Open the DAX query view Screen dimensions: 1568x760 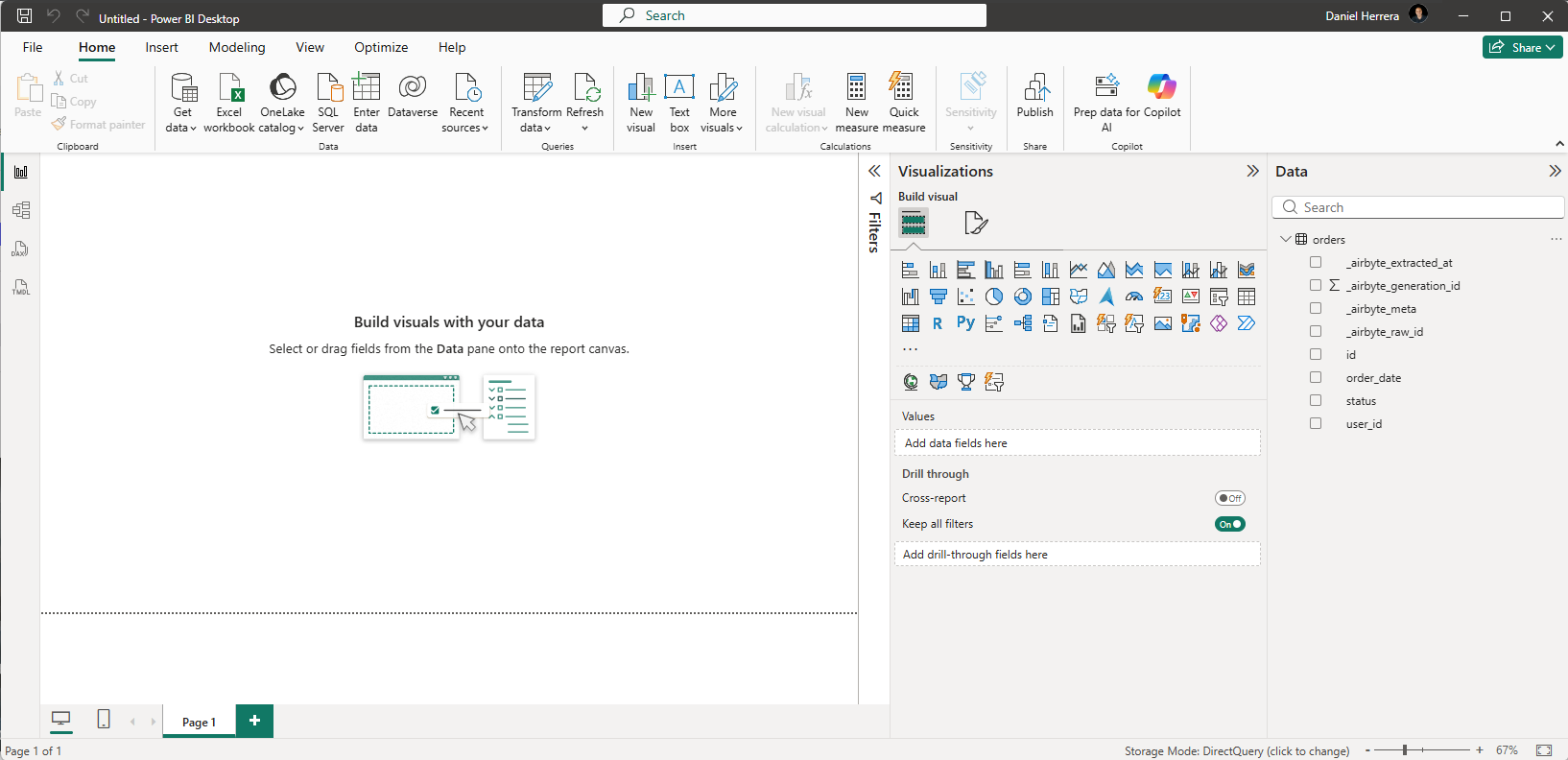coord(20,249)
